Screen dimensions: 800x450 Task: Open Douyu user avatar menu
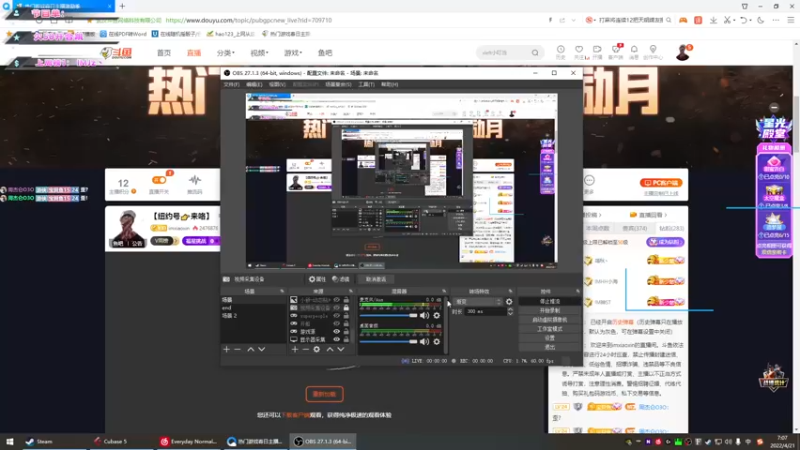click(x=683, y=52)
